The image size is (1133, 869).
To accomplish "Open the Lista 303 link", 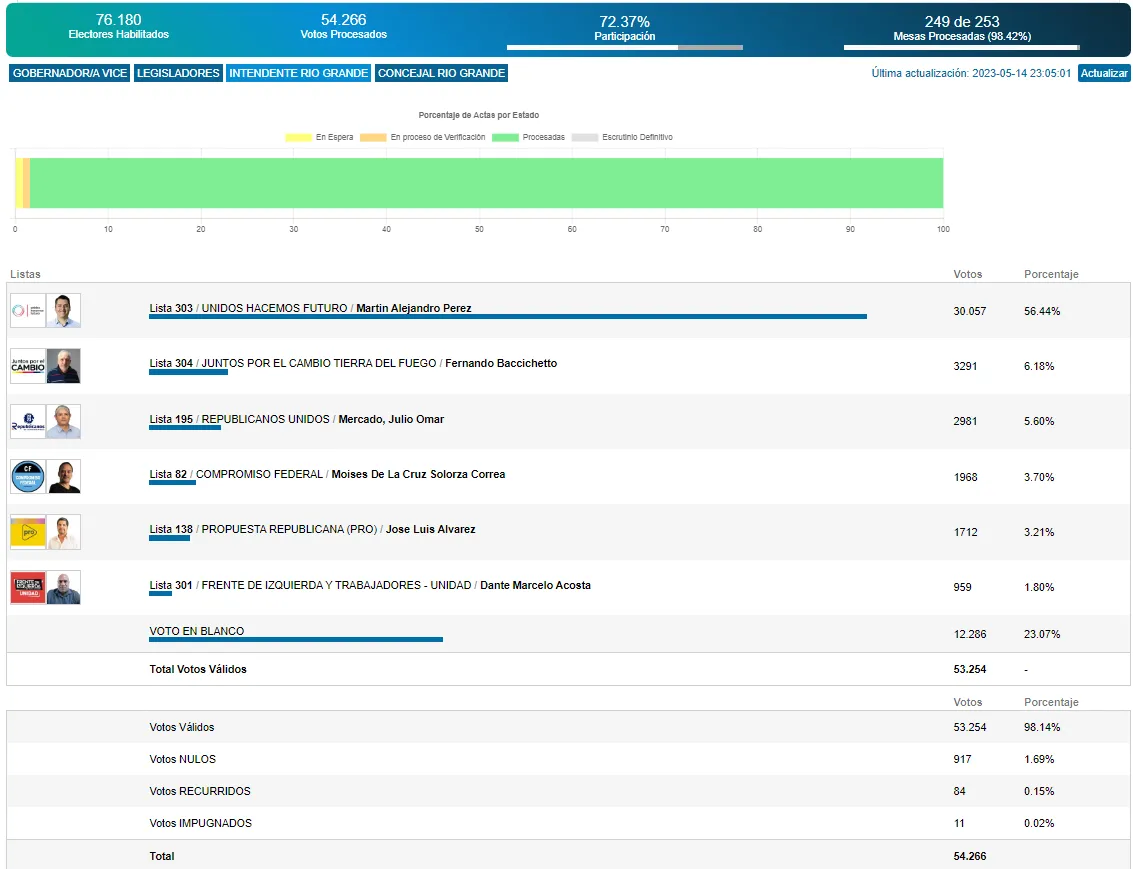I will [171, 308].
